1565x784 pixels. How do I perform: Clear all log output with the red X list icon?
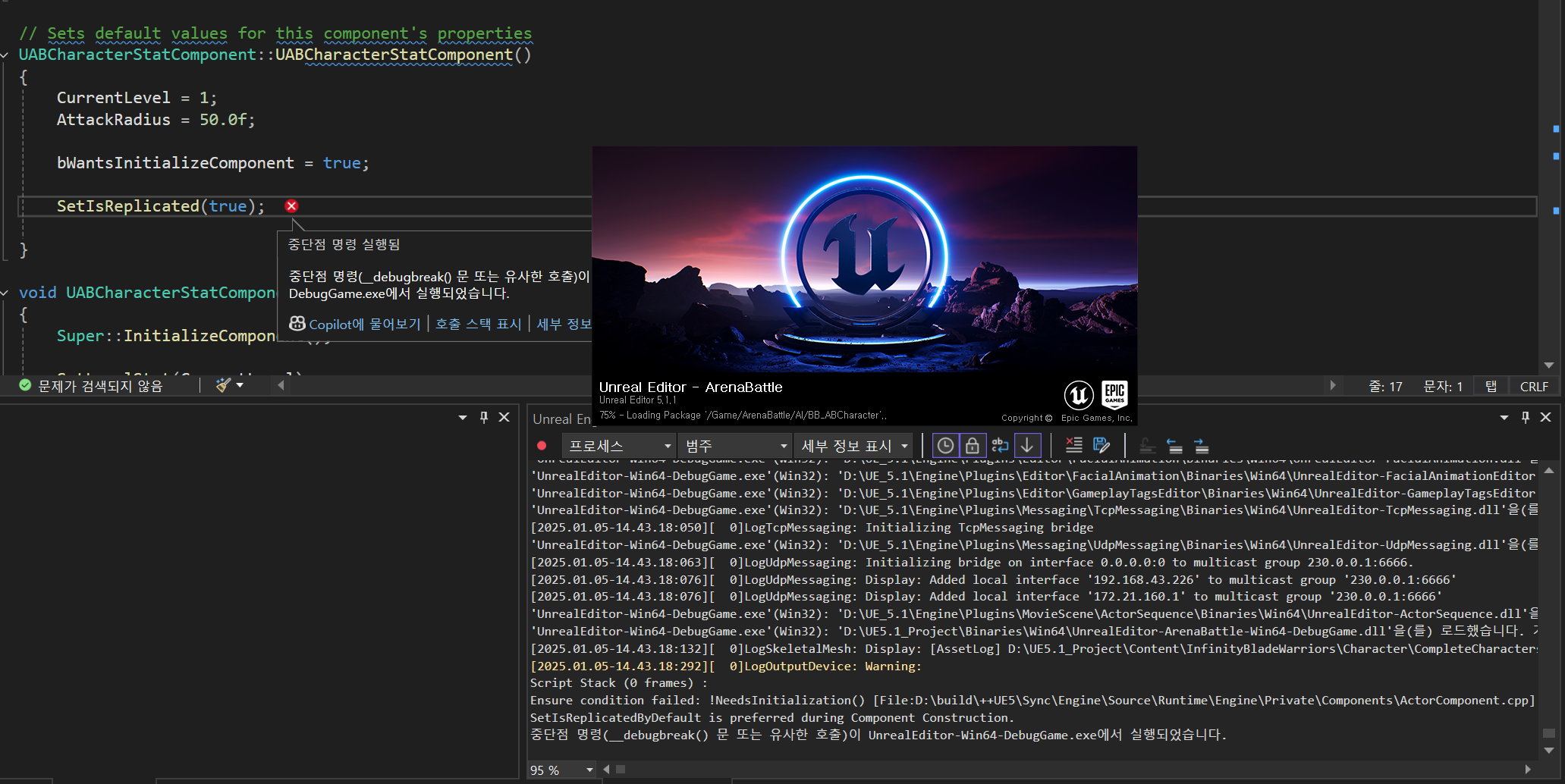point(1073,446)
